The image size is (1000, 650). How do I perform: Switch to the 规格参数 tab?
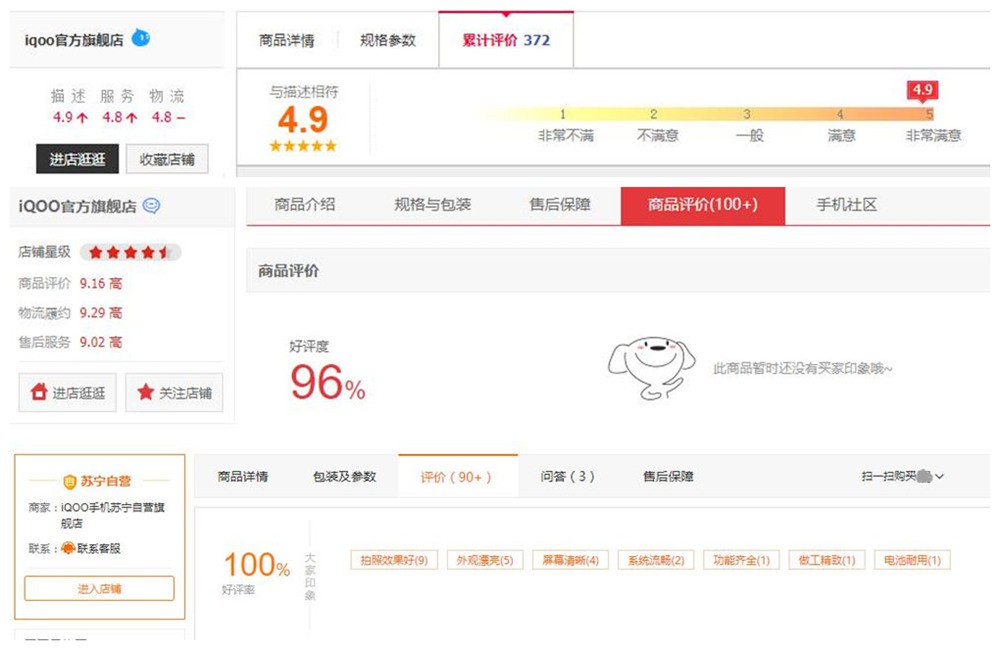click(388, 40)
